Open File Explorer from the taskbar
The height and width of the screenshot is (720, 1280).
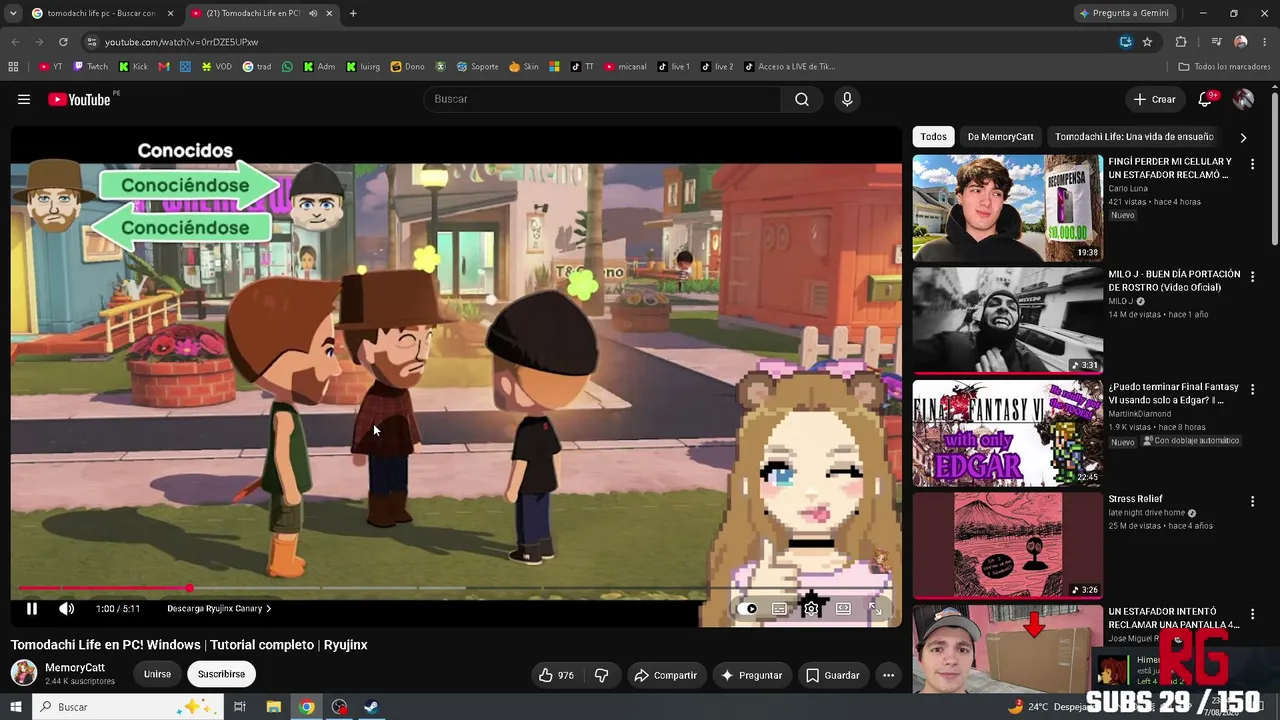273,707
